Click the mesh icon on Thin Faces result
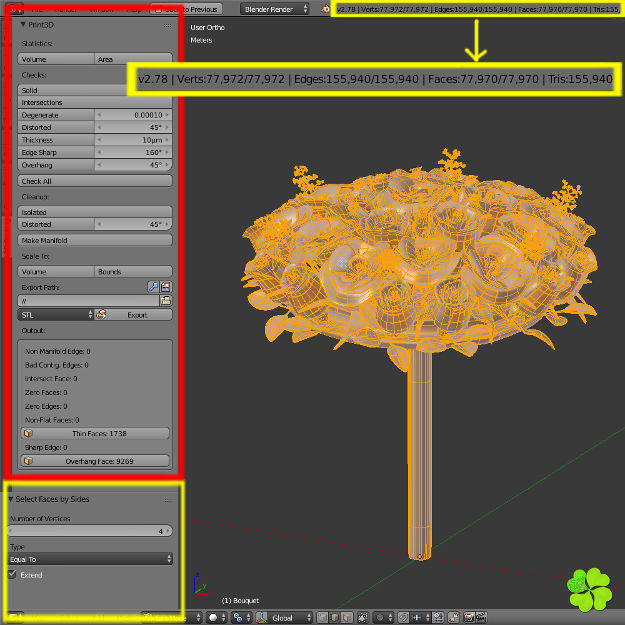The height and width of the screenshot is (625, 625). pyautogui.click(x=28, y=433)
